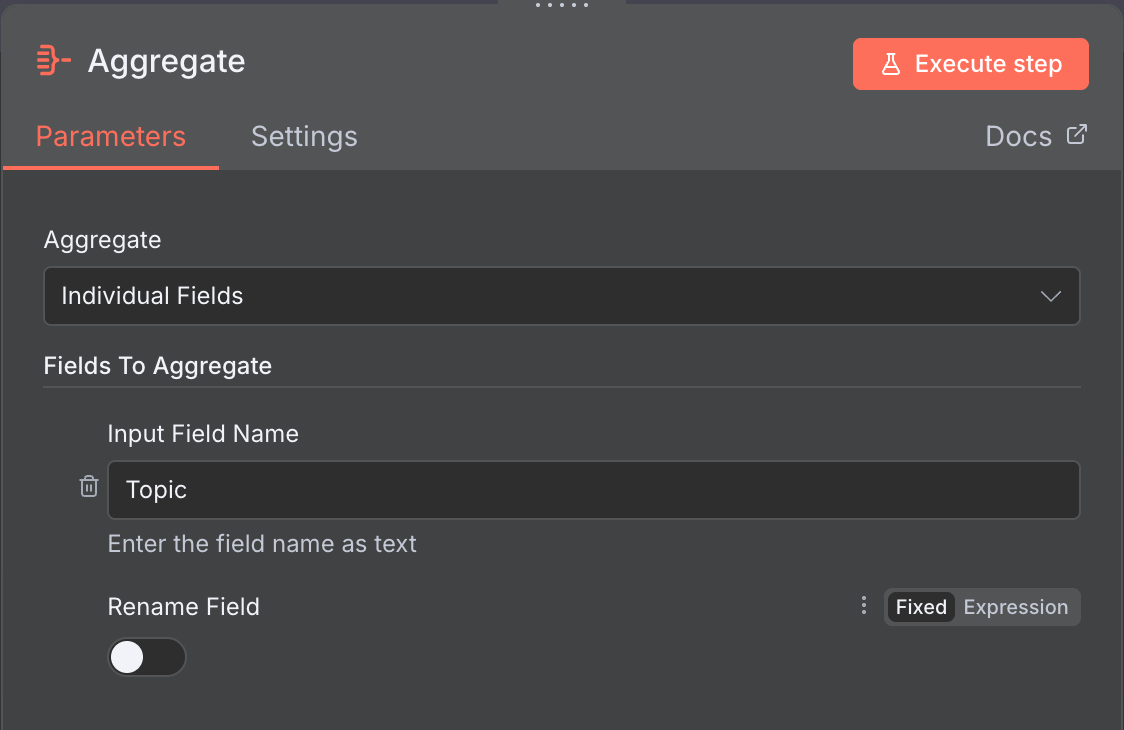Viewport: 1124px width, 730px height.
Task: Click the external link icon beside Docs
Action: [x=1077, y=134]
